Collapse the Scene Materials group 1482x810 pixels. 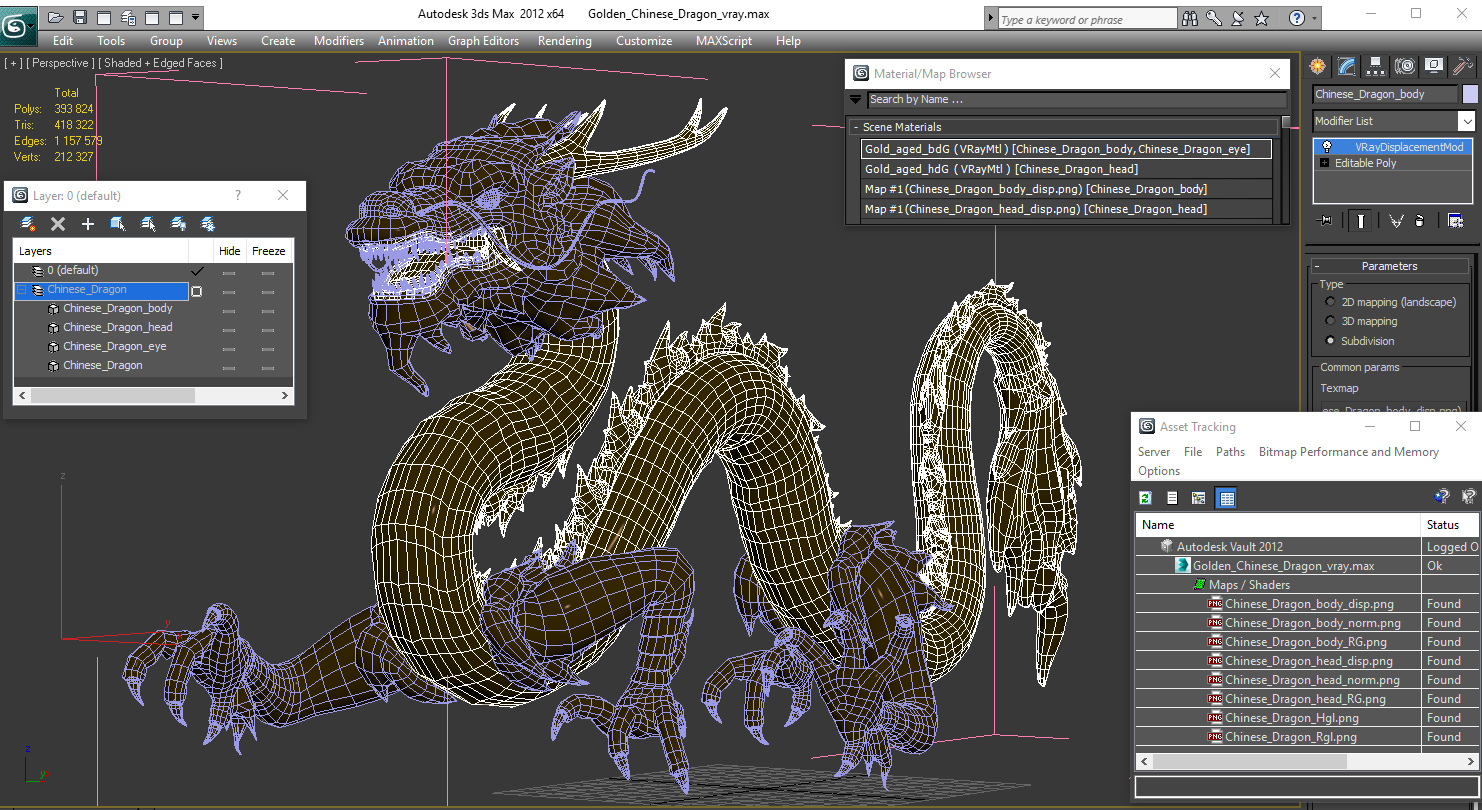point(856,127)
